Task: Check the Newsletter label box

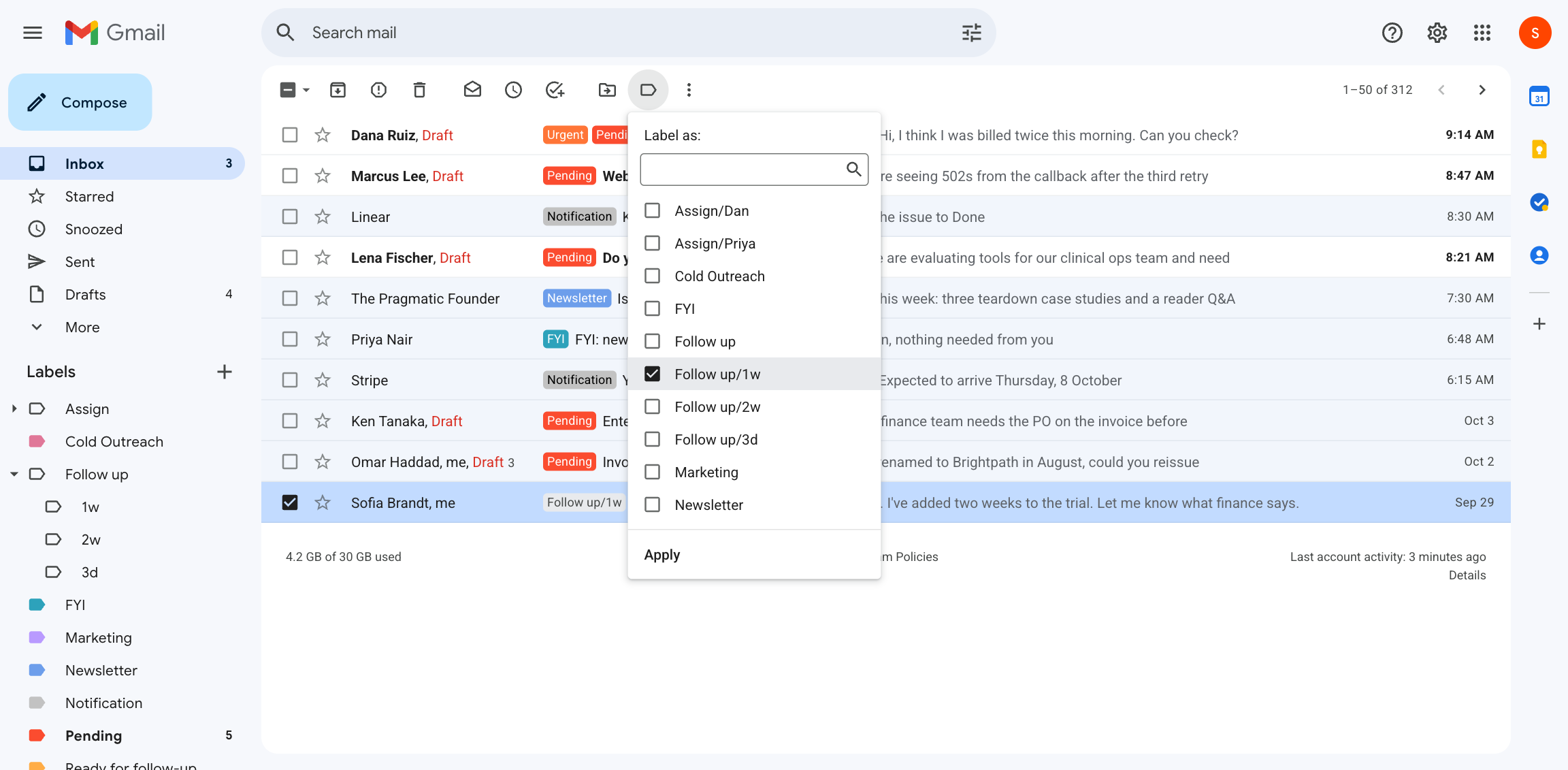Action: coord(652,504)
